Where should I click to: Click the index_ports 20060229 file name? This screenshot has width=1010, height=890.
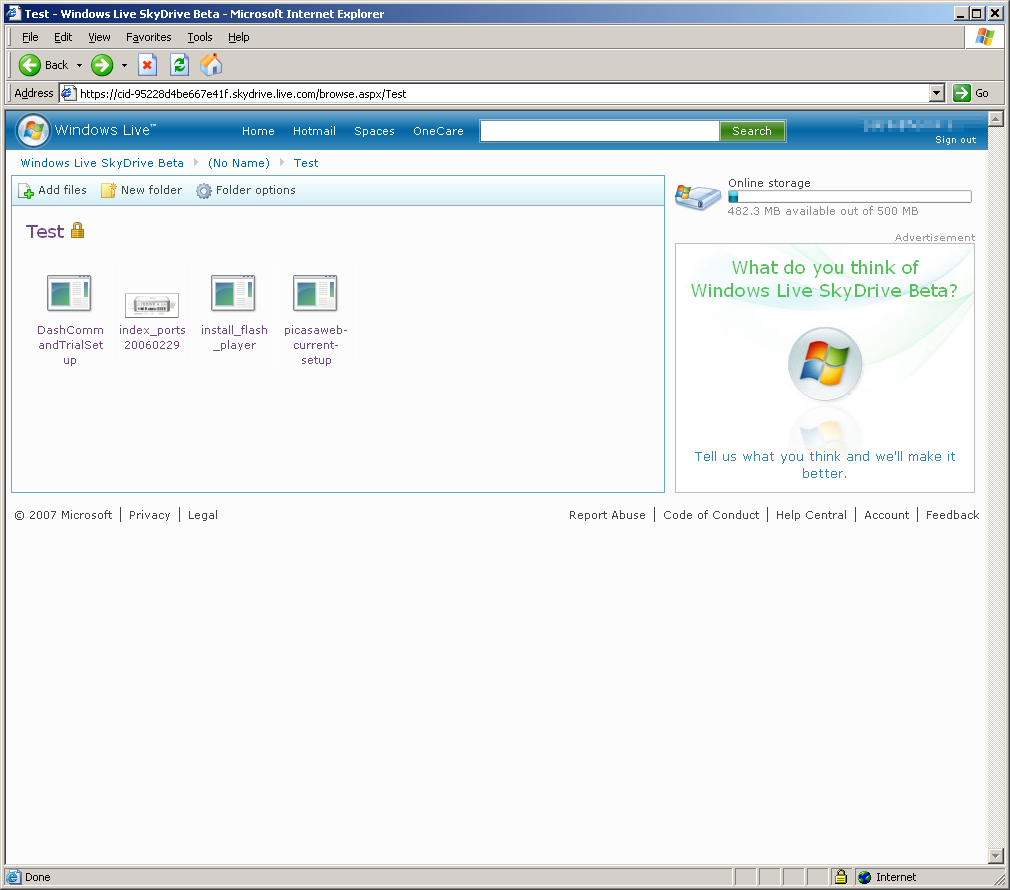coord(152,337)
